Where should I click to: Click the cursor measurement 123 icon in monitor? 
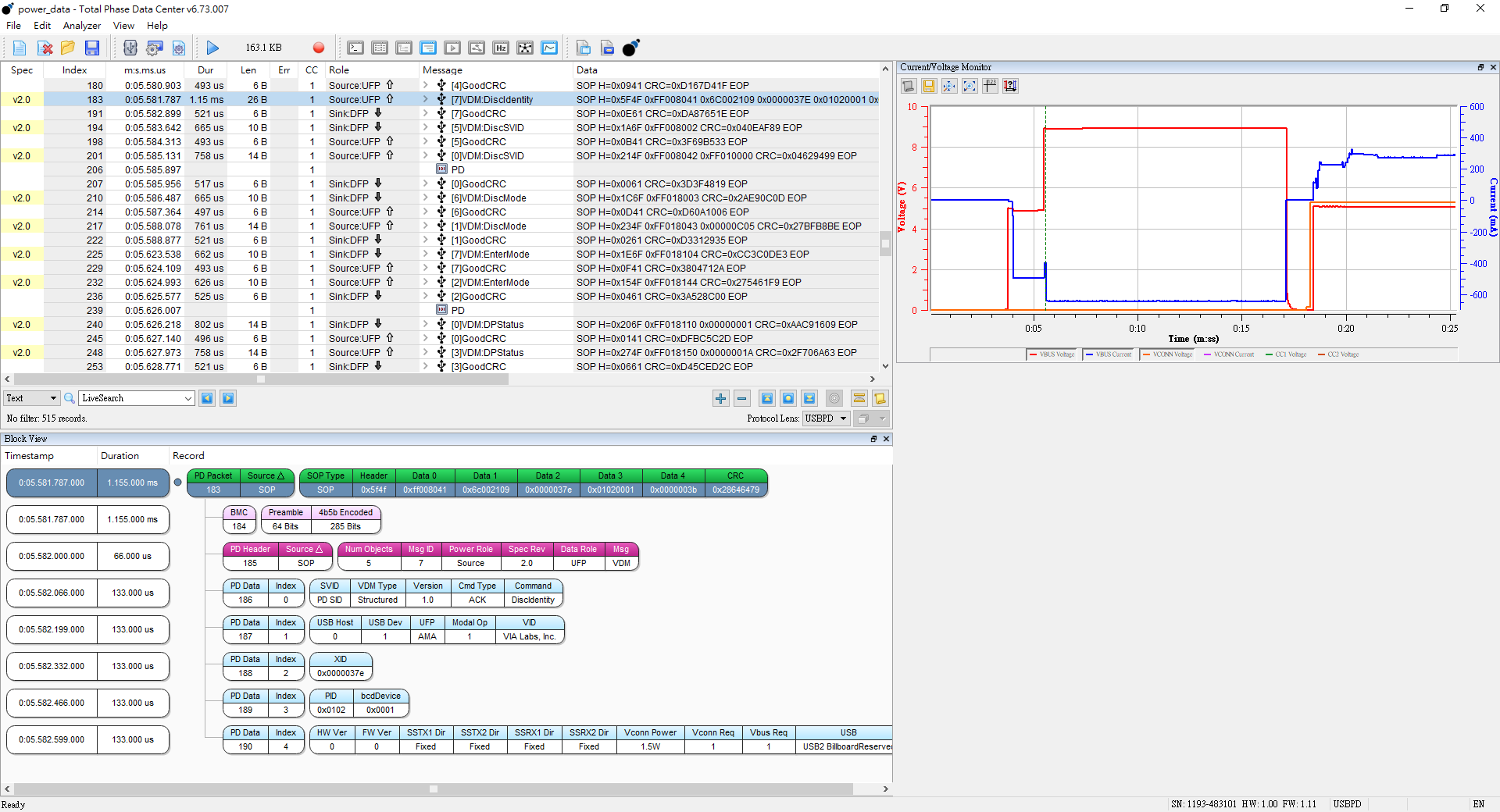pos(990,86)
